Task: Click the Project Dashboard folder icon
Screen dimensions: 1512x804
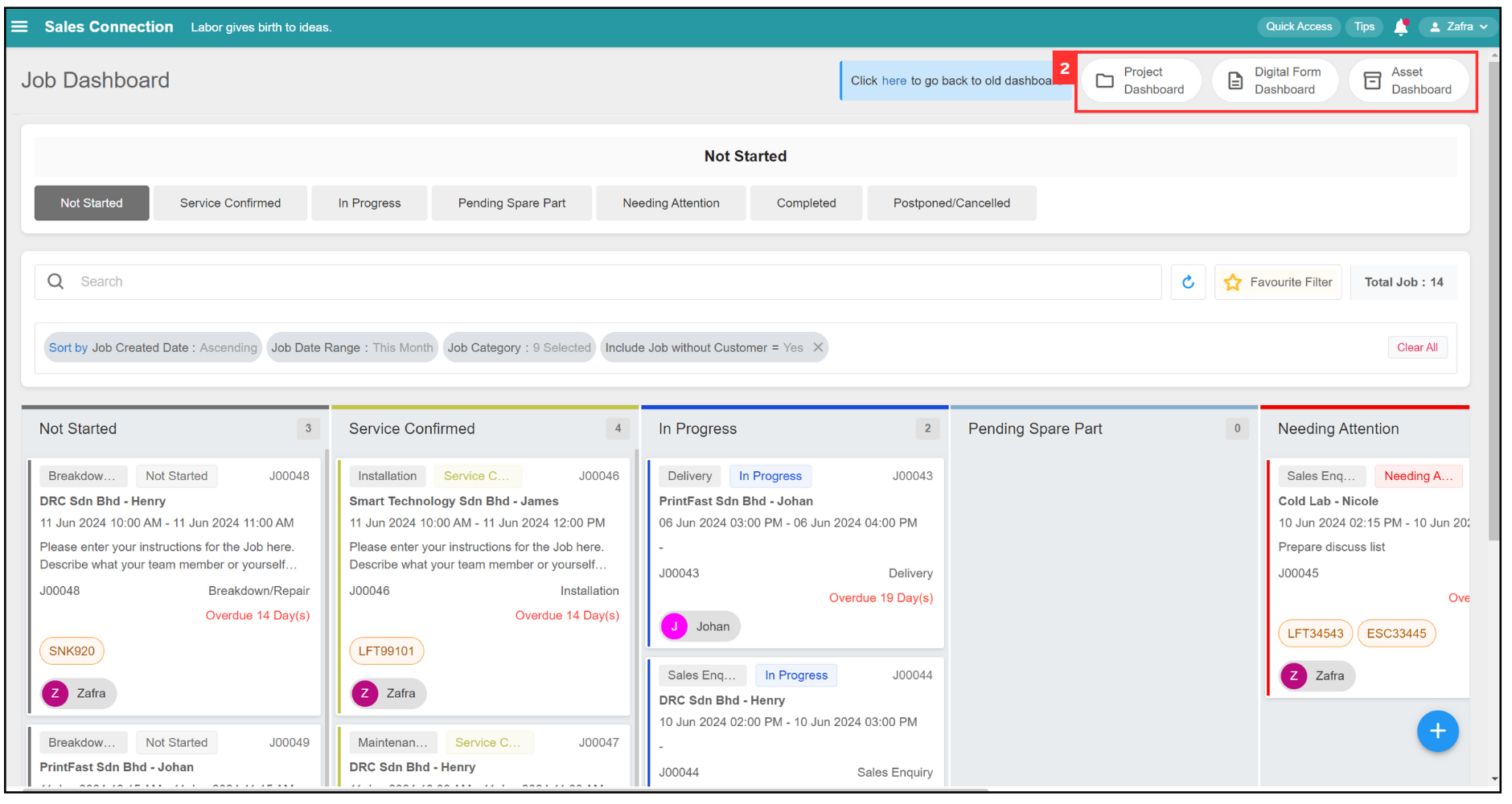Action: [1105, 80]
